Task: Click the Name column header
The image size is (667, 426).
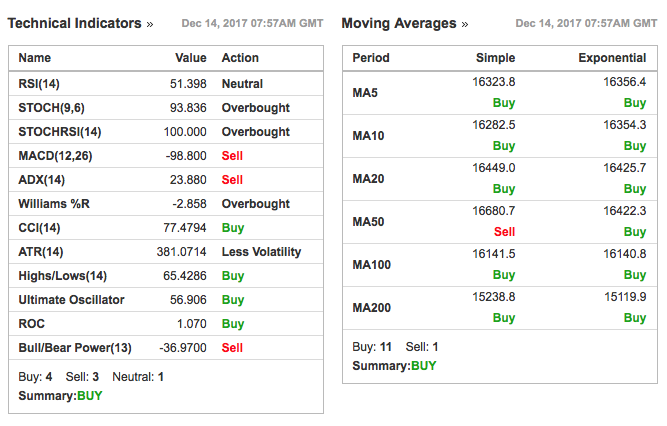Action: click(x=35, y=58)
